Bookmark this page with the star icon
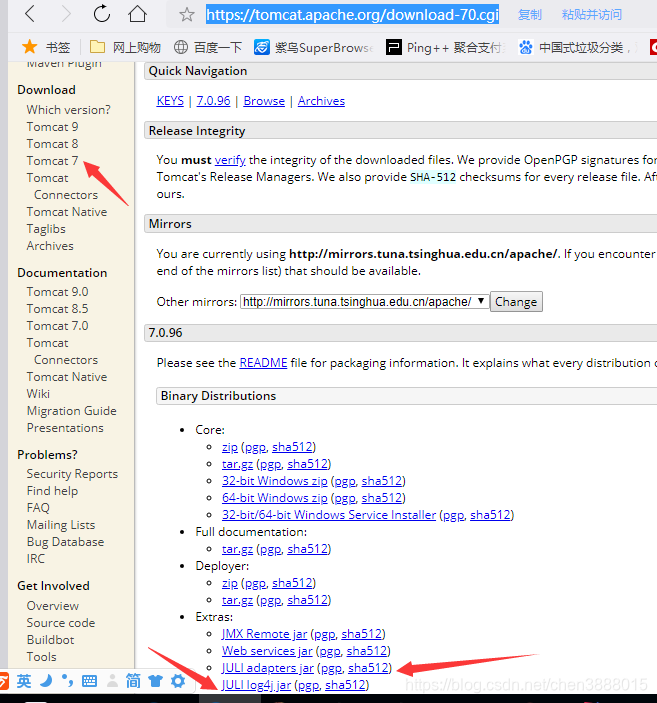Image resolution: width=657 pixels, height=703 pixels. click(187, 15)
